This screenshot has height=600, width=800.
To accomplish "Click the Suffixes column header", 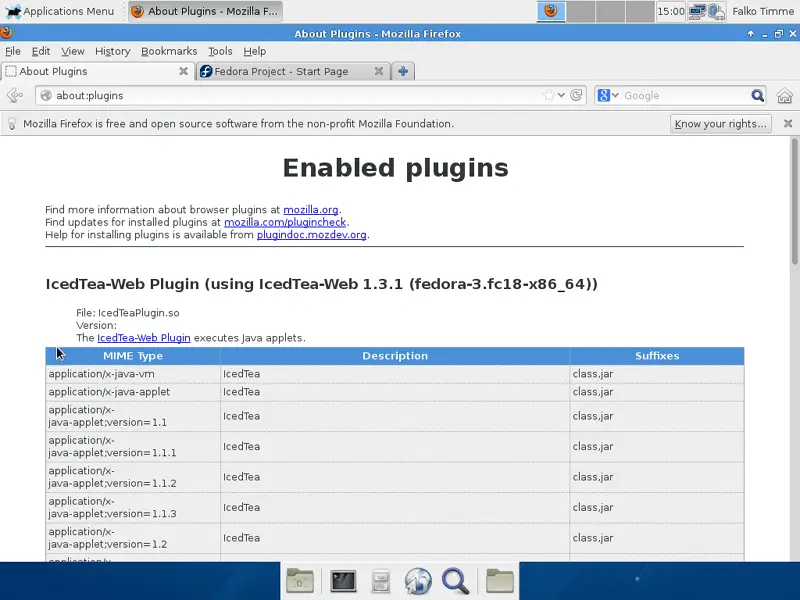I will [657, 356].
